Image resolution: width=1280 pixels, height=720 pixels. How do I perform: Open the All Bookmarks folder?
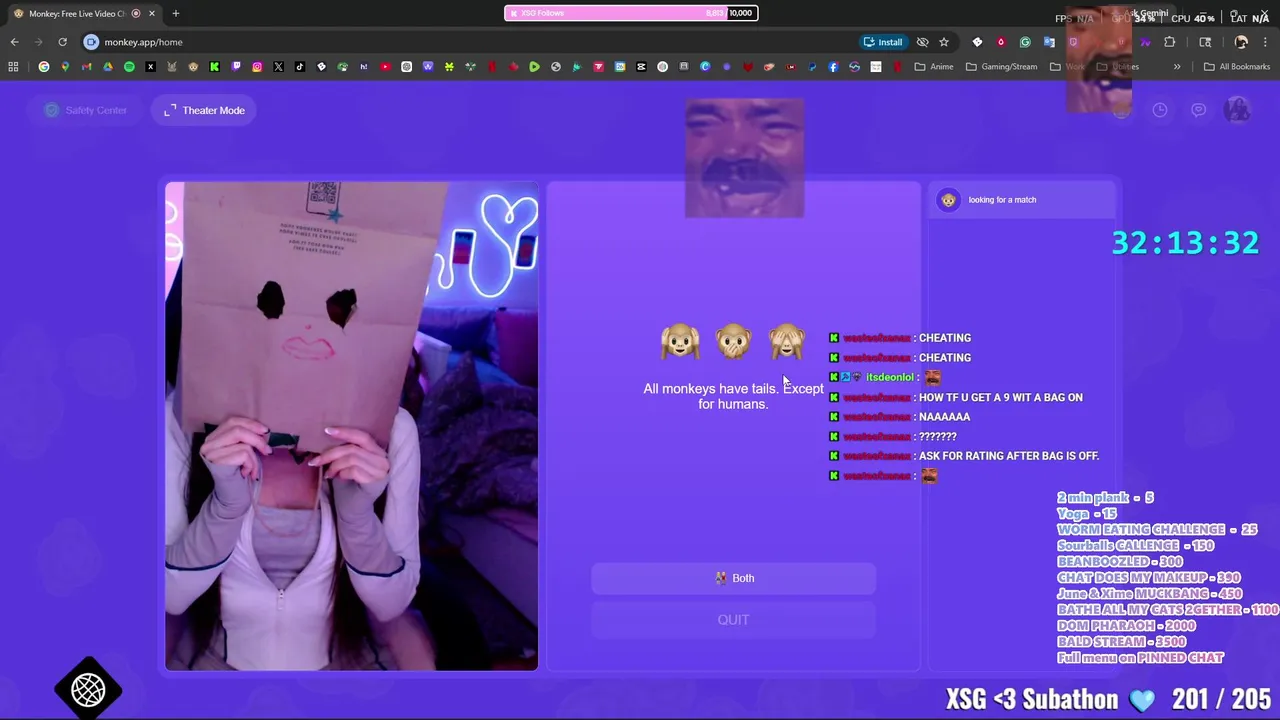[x=1237, y=67]
